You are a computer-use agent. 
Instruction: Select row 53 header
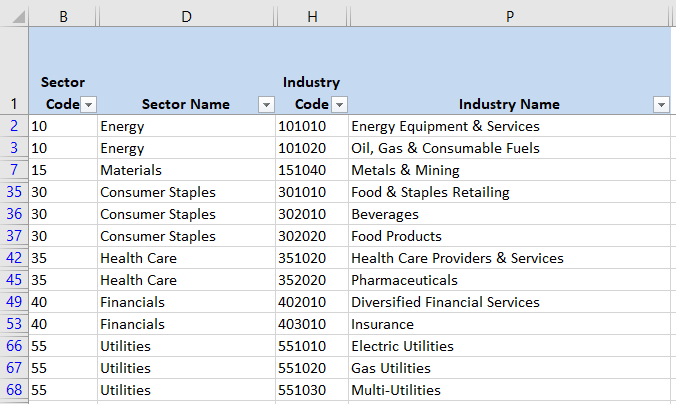(14, 324)
